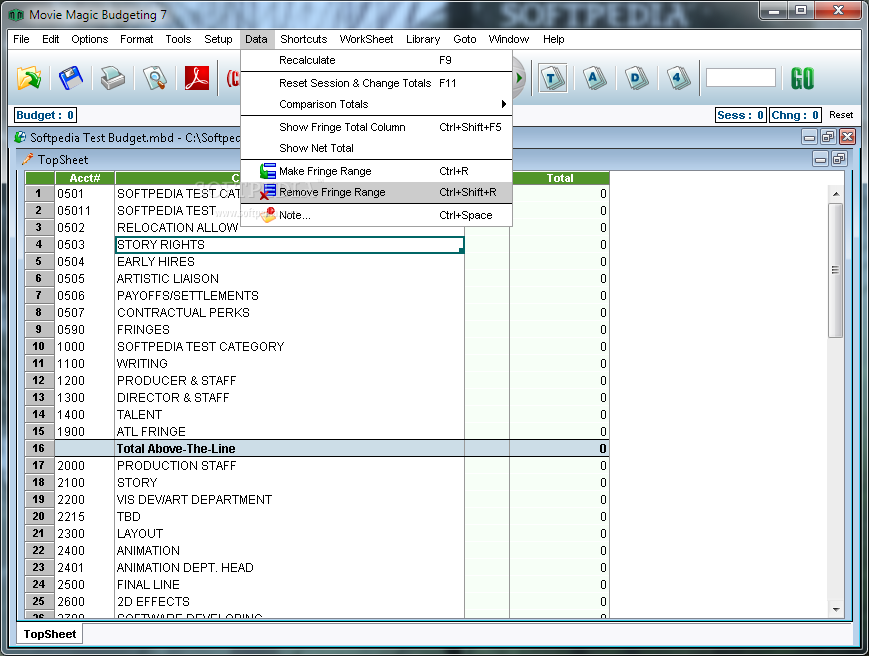Restore the budget document window
869x656 pixels.
point(829,137)
